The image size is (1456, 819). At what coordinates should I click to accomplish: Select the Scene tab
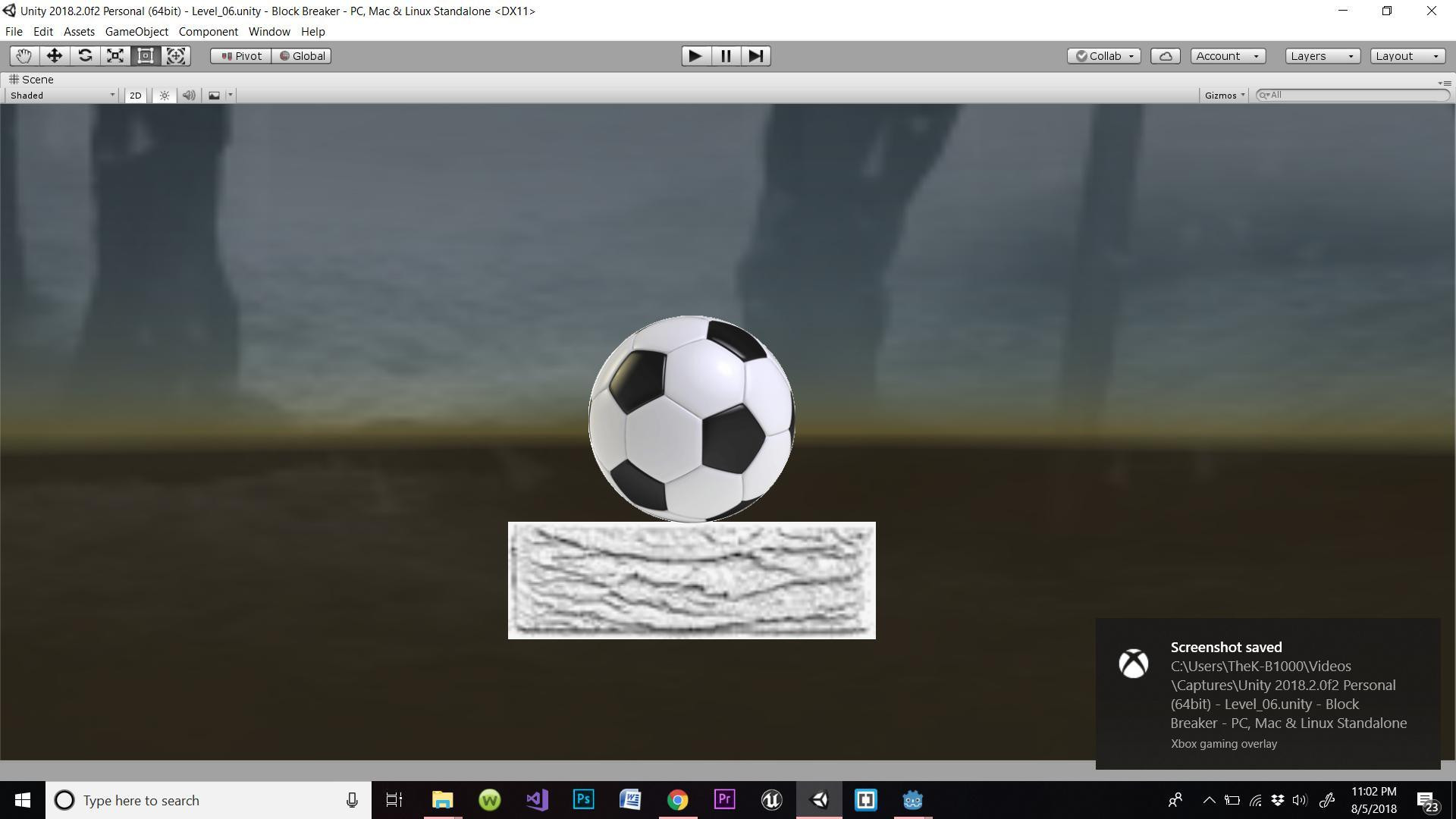[31, 80]
